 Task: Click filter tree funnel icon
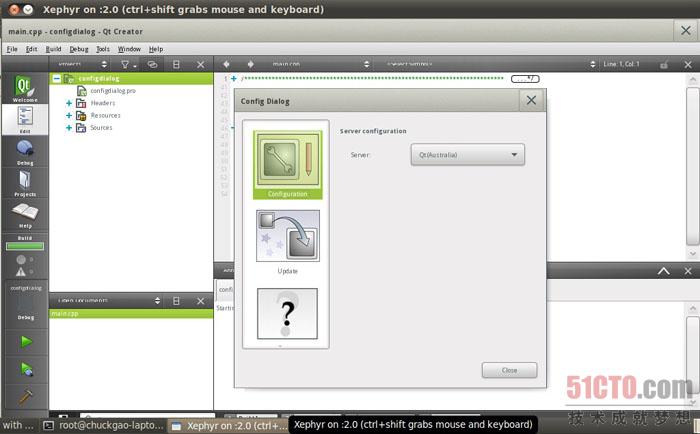click(127, 65)
